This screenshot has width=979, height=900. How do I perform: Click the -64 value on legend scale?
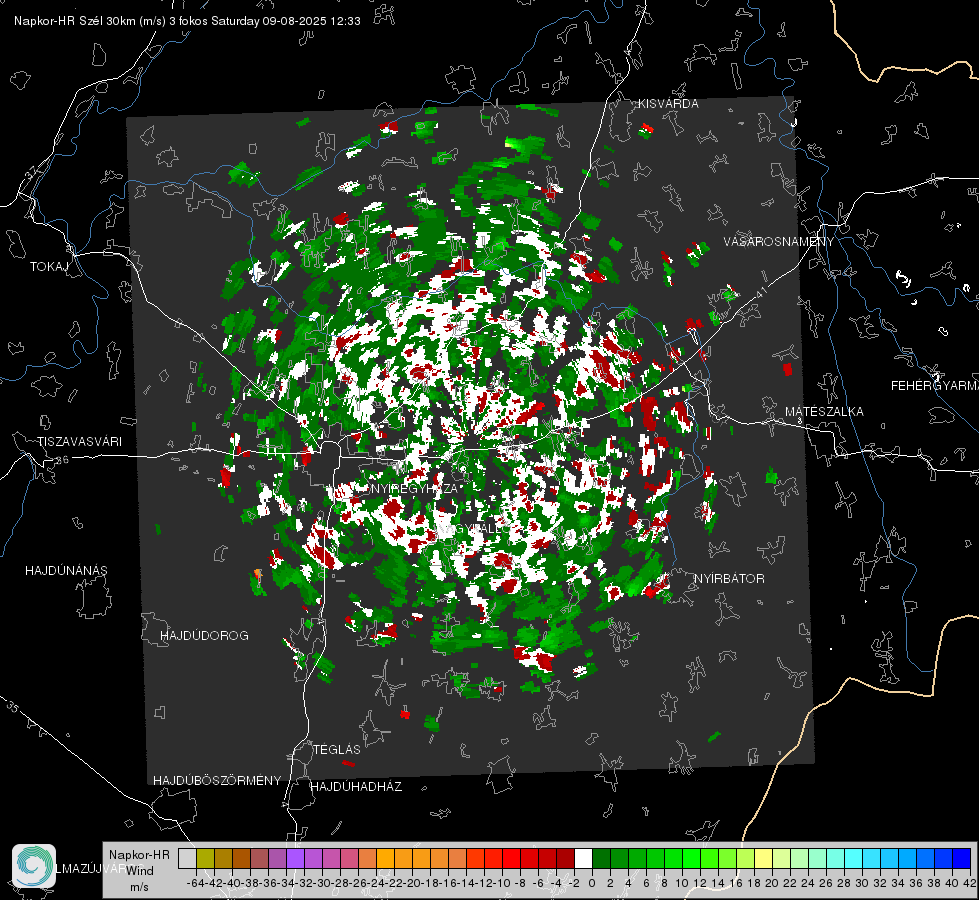(x=196, y=883)
